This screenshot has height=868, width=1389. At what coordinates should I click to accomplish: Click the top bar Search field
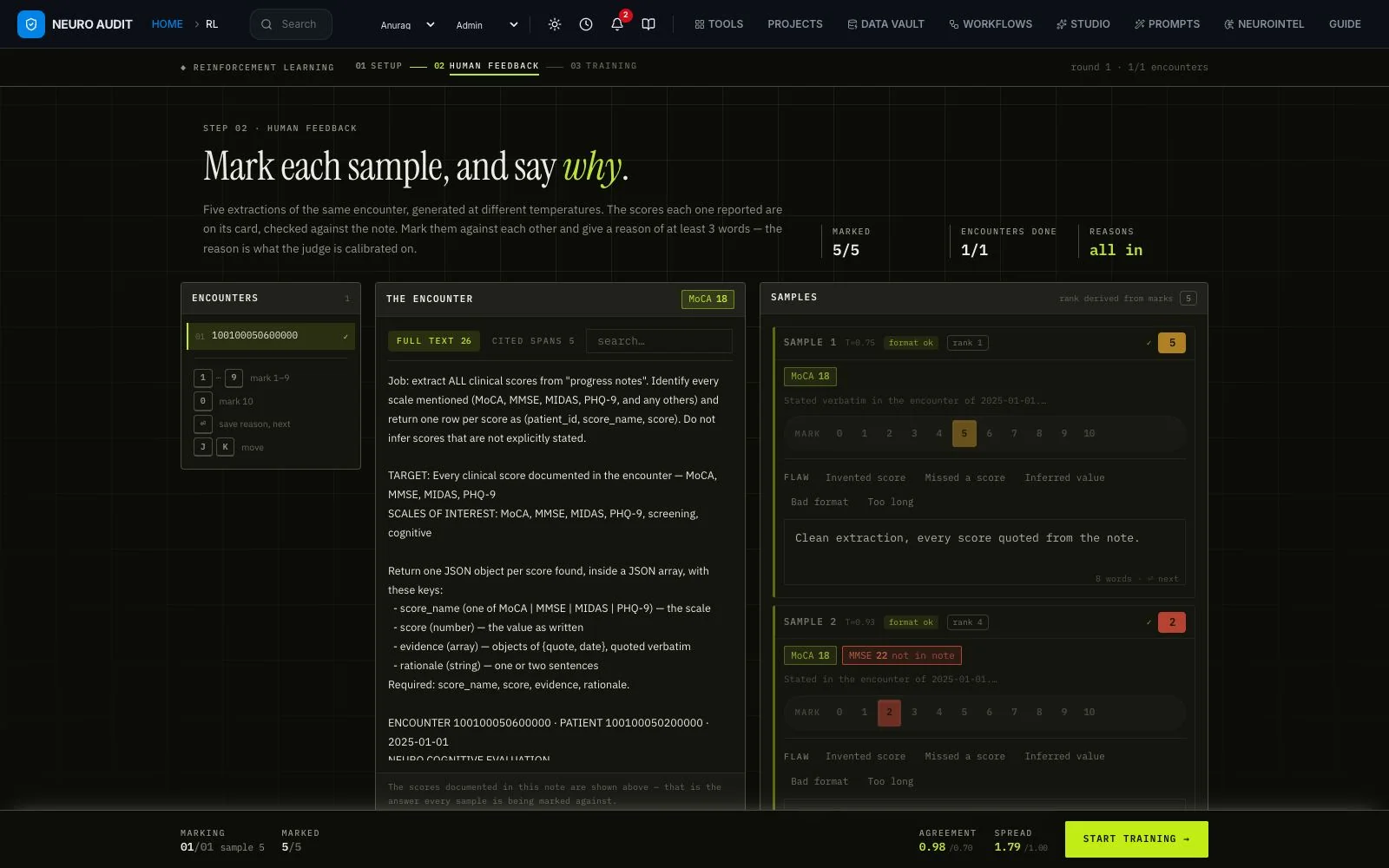coord(291,24)
